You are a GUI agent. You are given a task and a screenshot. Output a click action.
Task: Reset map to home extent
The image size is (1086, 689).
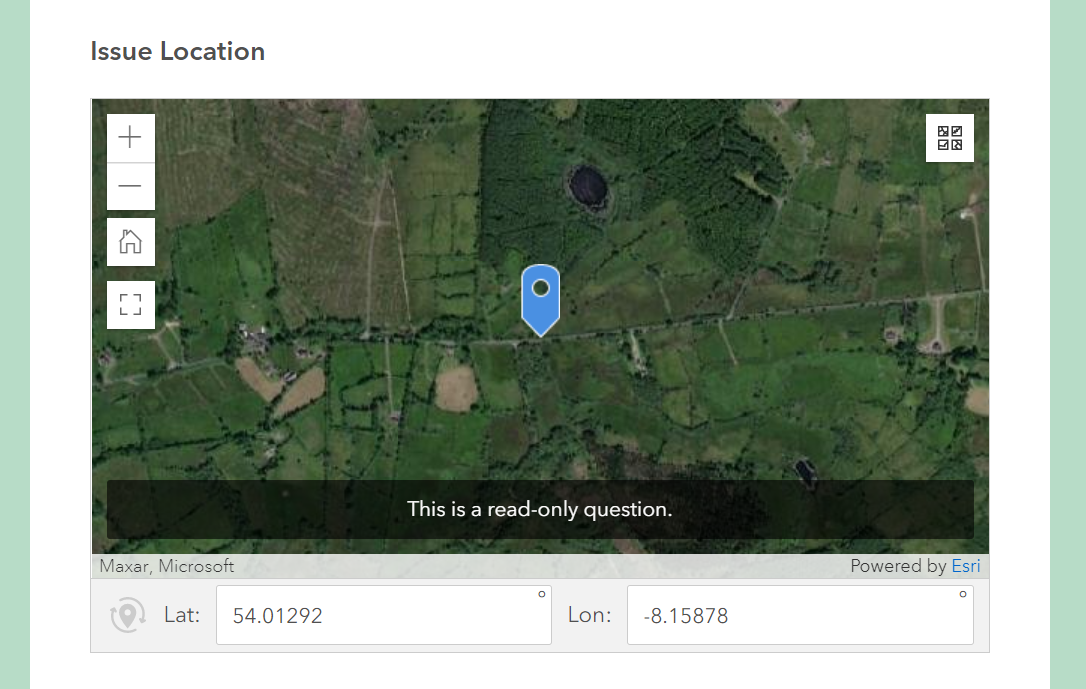tap(131, 242)
